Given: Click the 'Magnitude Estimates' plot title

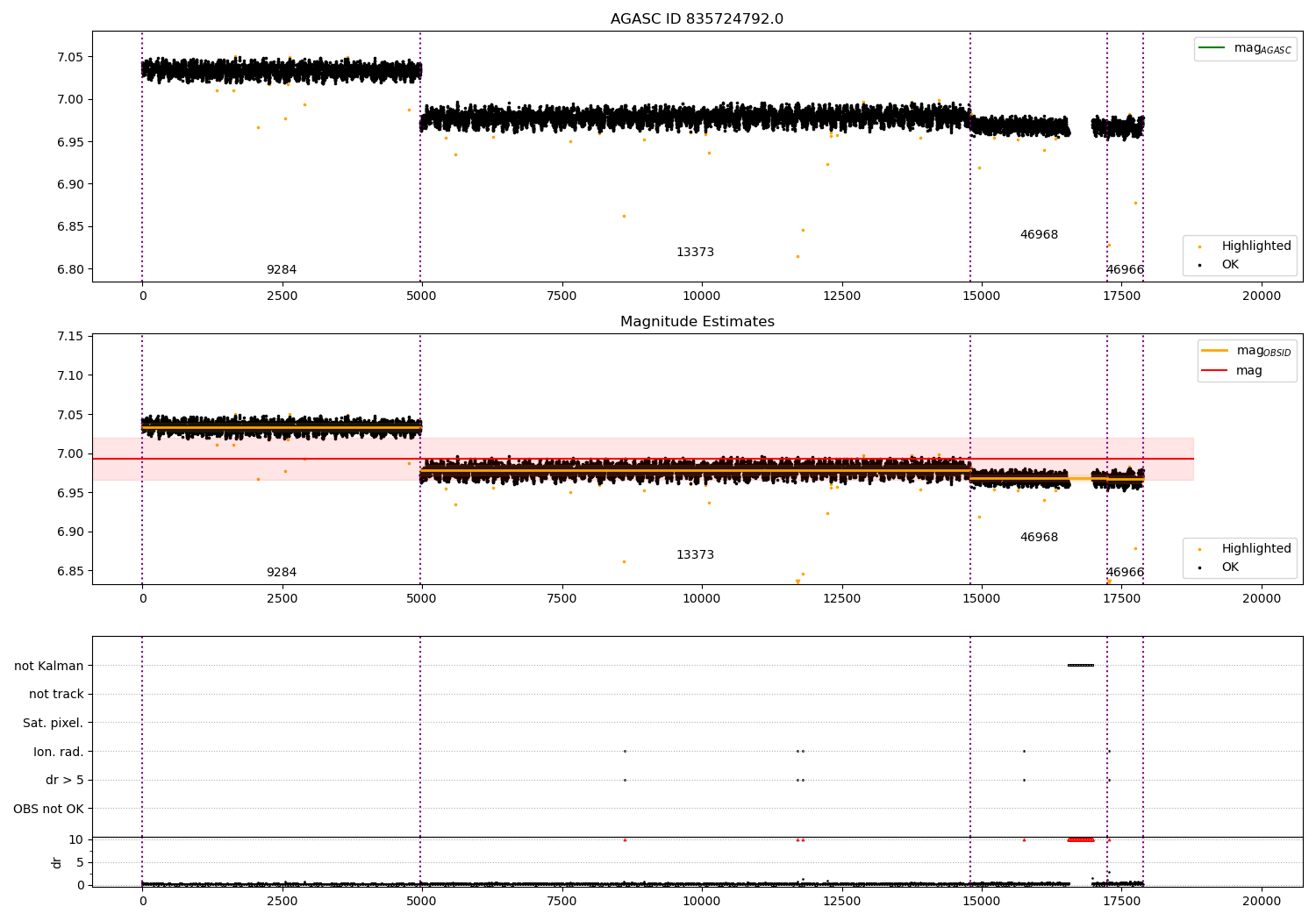Looking at the screenshot, I should tap(697, 322).
